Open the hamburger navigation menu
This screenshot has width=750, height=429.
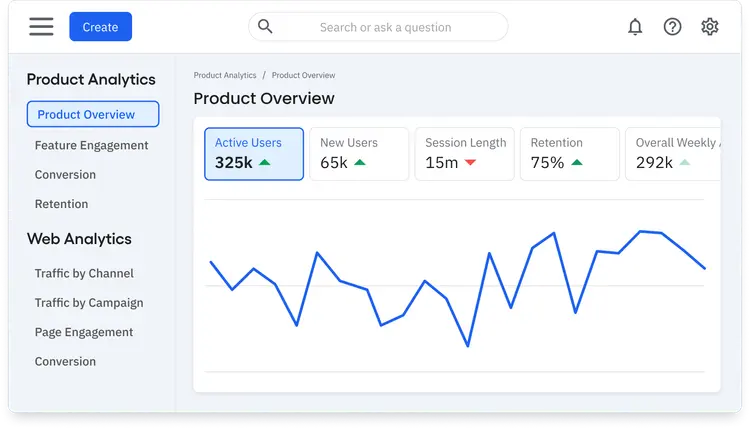click(x=41, y=27)
